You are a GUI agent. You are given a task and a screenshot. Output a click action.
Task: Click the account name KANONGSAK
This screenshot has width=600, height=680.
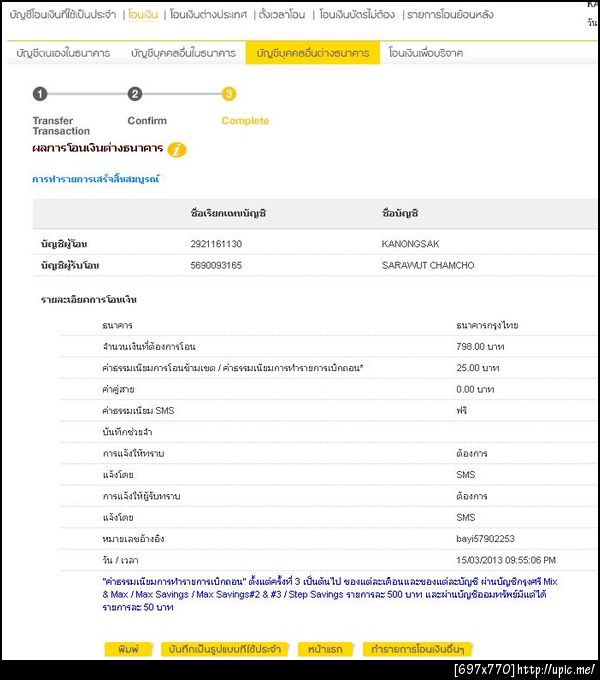[x=410, y=244]
